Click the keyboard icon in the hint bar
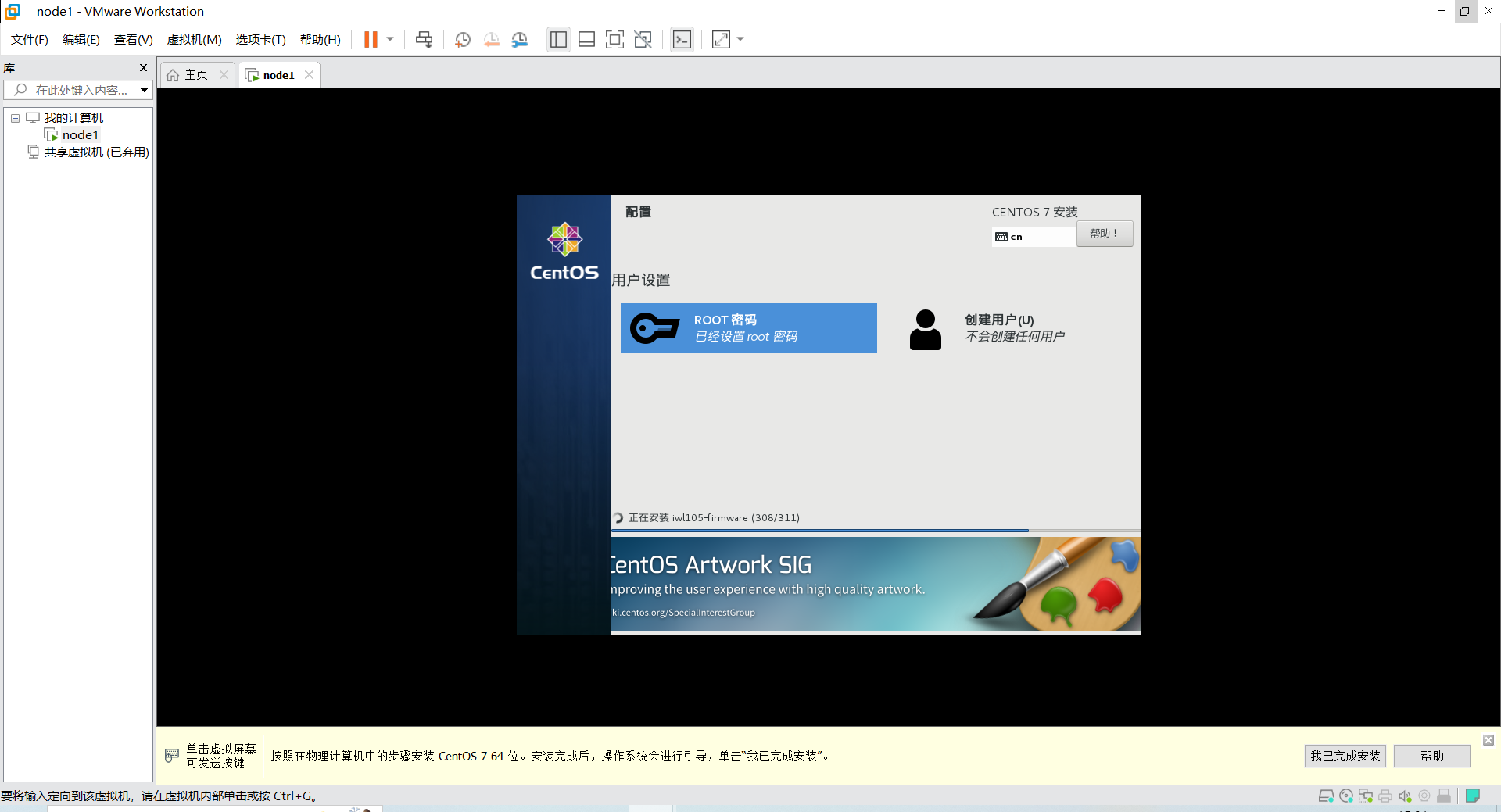Viewport: 1501px width, 812px height. [172, 756]
